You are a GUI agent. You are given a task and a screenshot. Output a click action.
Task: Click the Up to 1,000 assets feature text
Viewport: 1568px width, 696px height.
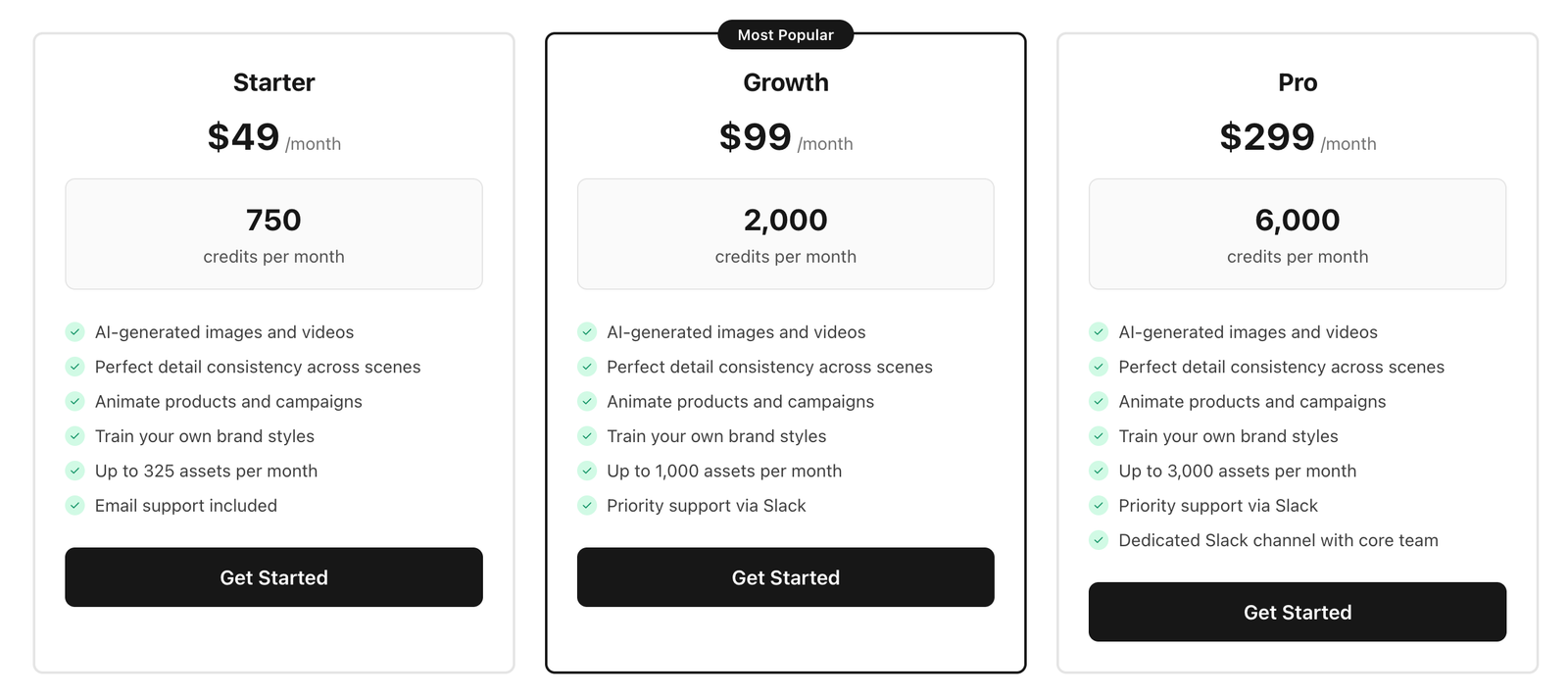point(723,471)
